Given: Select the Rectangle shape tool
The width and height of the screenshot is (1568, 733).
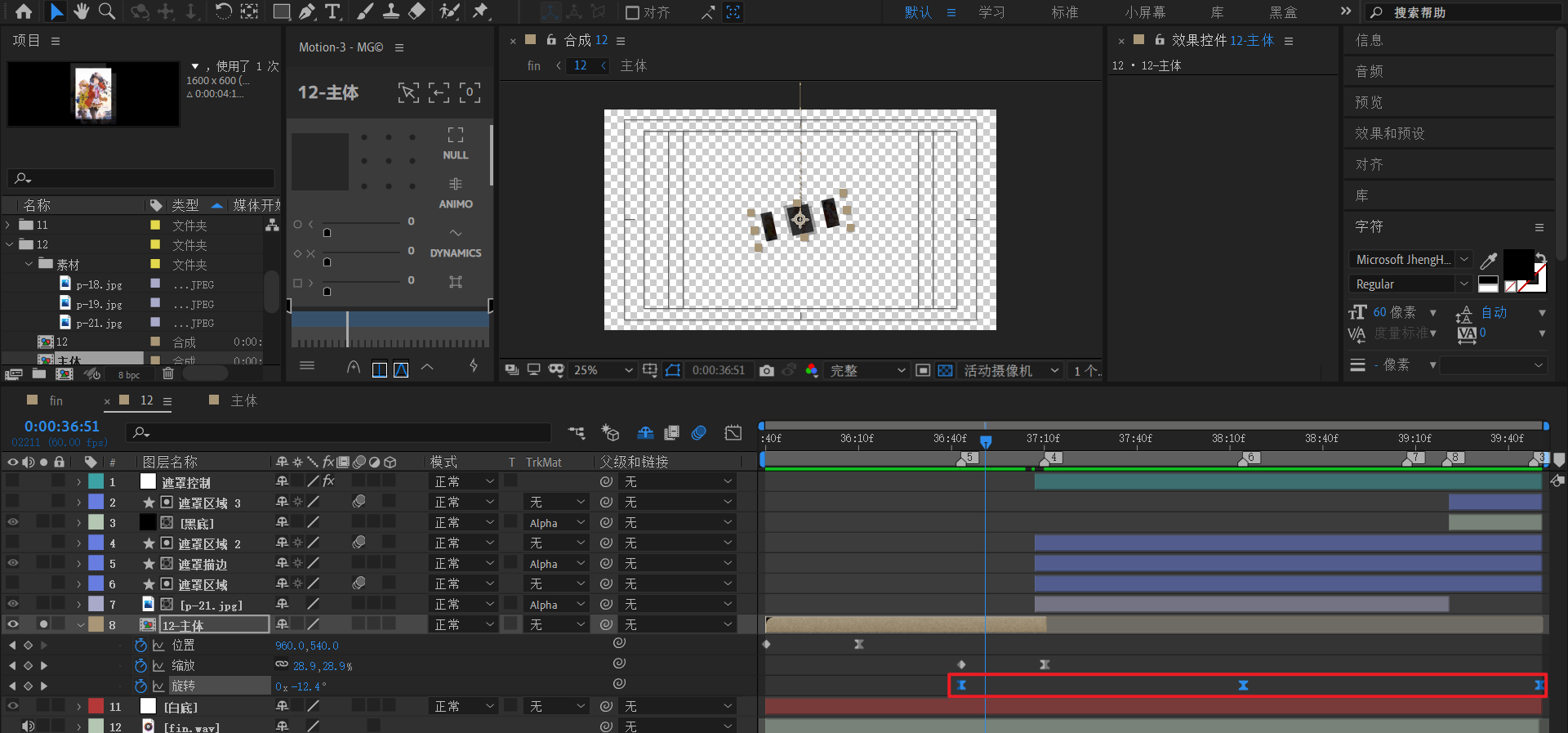Looking at the screenshot, I should (281, 11).
